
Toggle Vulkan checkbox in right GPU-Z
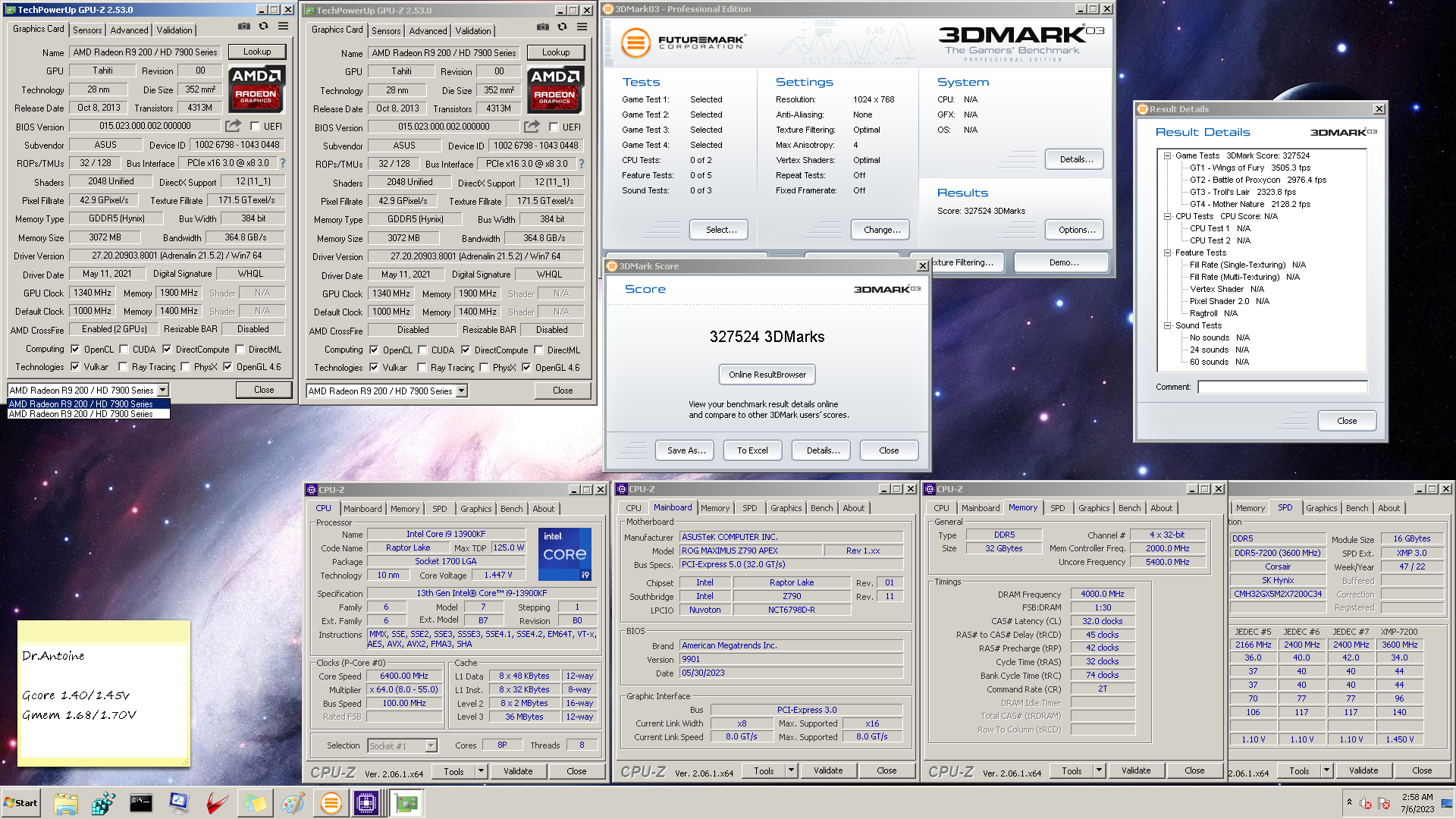click(x=374, y=368)
